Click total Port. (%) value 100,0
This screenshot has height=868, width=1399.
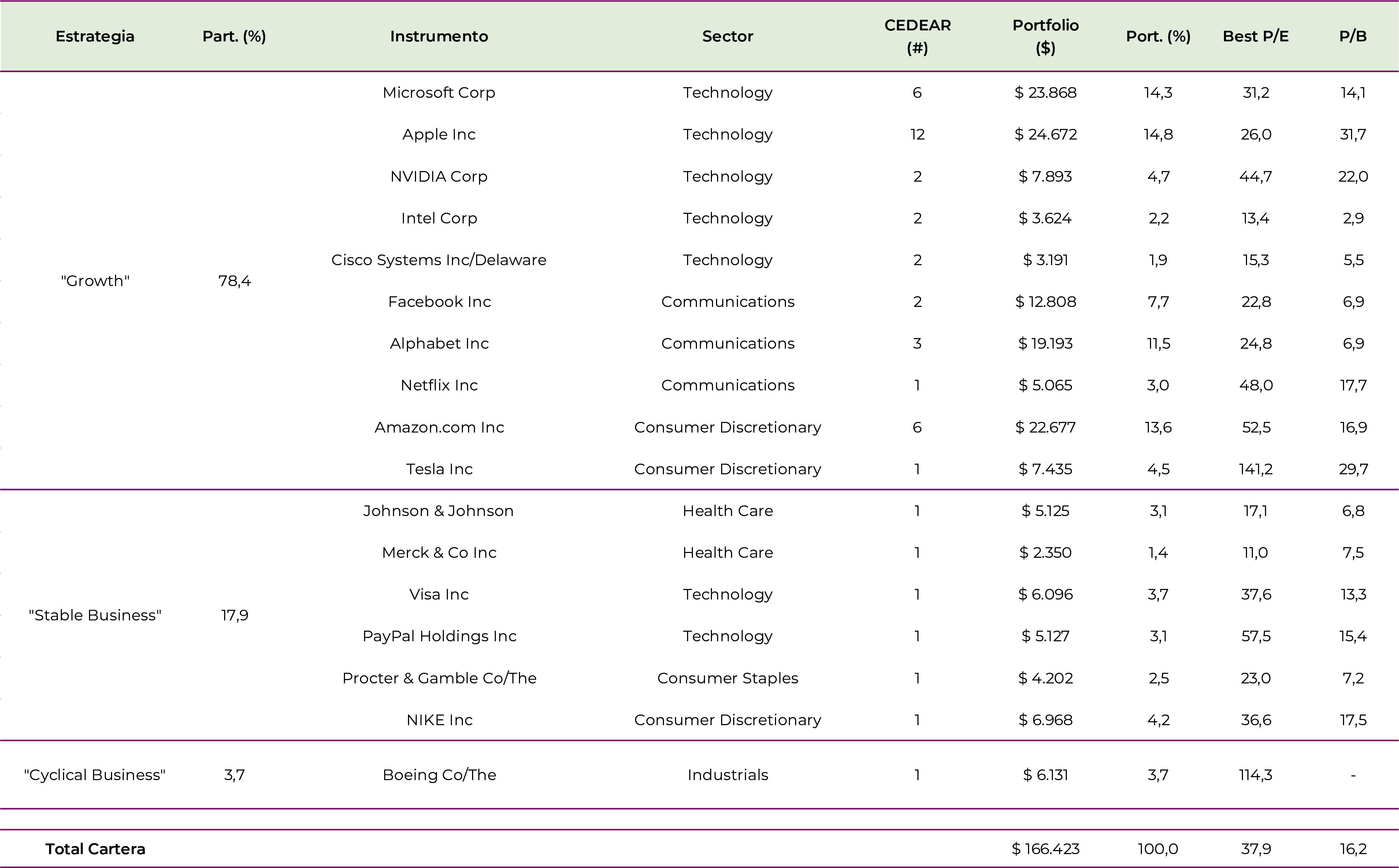click(1158, 849)
